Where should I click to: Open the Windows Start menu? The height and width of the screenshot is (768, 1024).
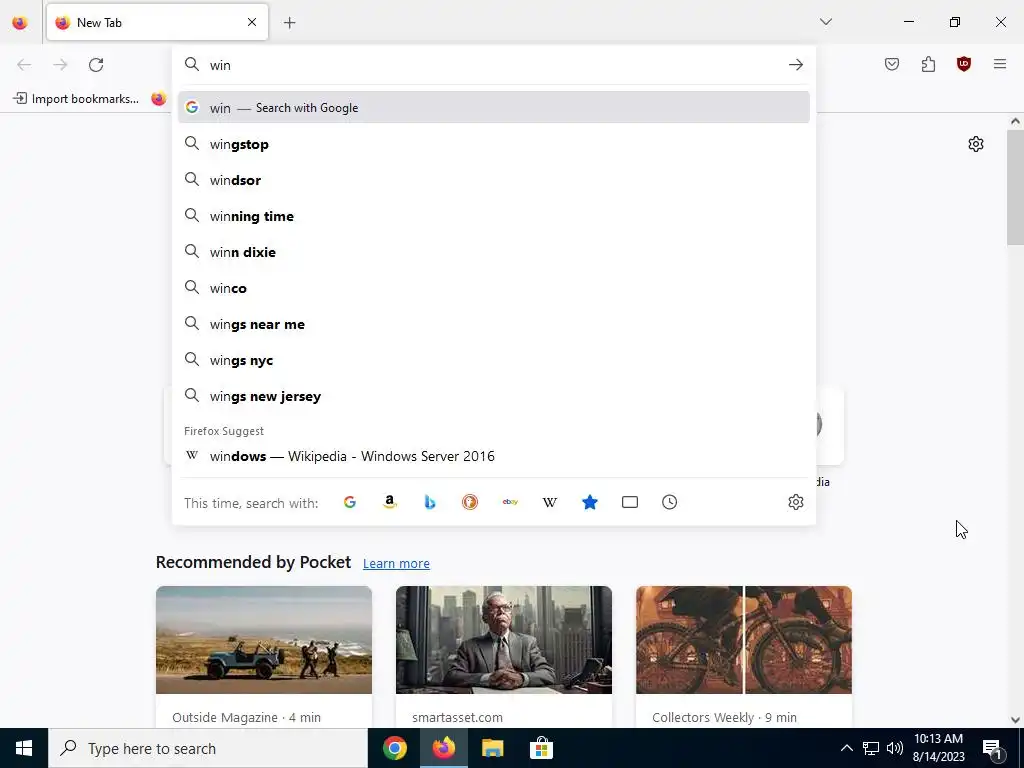point(24,748)
